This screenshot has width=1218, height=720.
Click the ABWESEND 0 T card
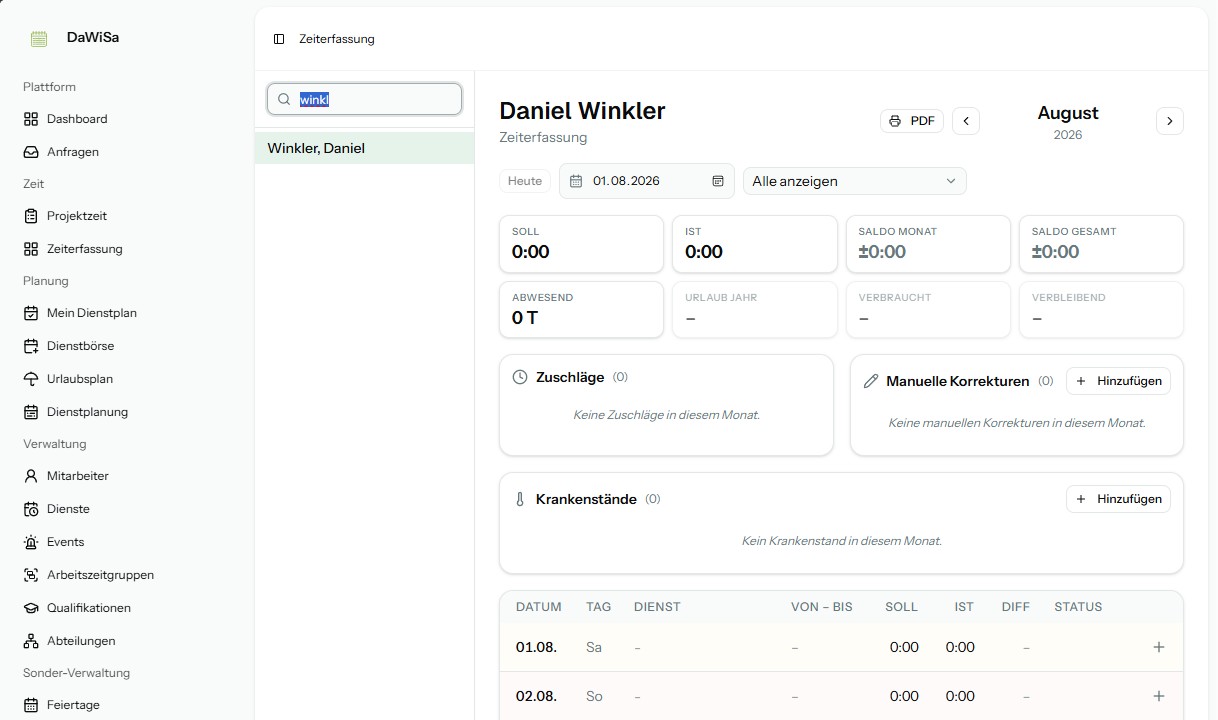coord(581,310)
